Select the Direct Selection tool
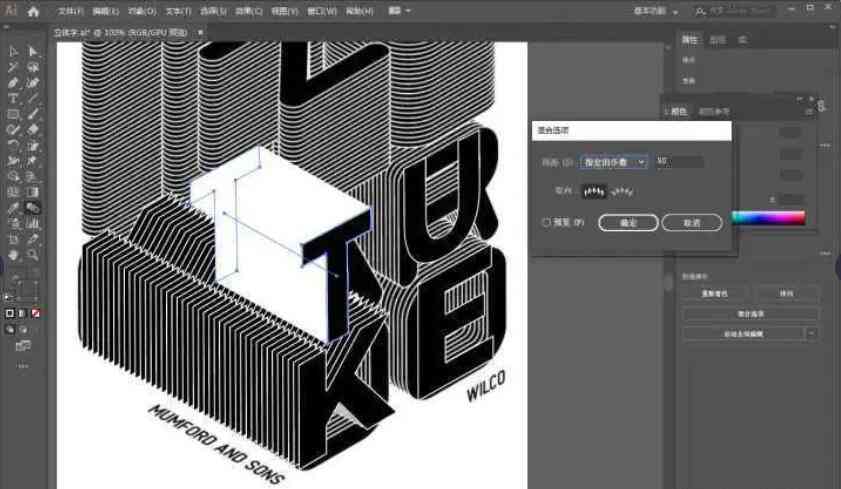 (x=33, y=51)
